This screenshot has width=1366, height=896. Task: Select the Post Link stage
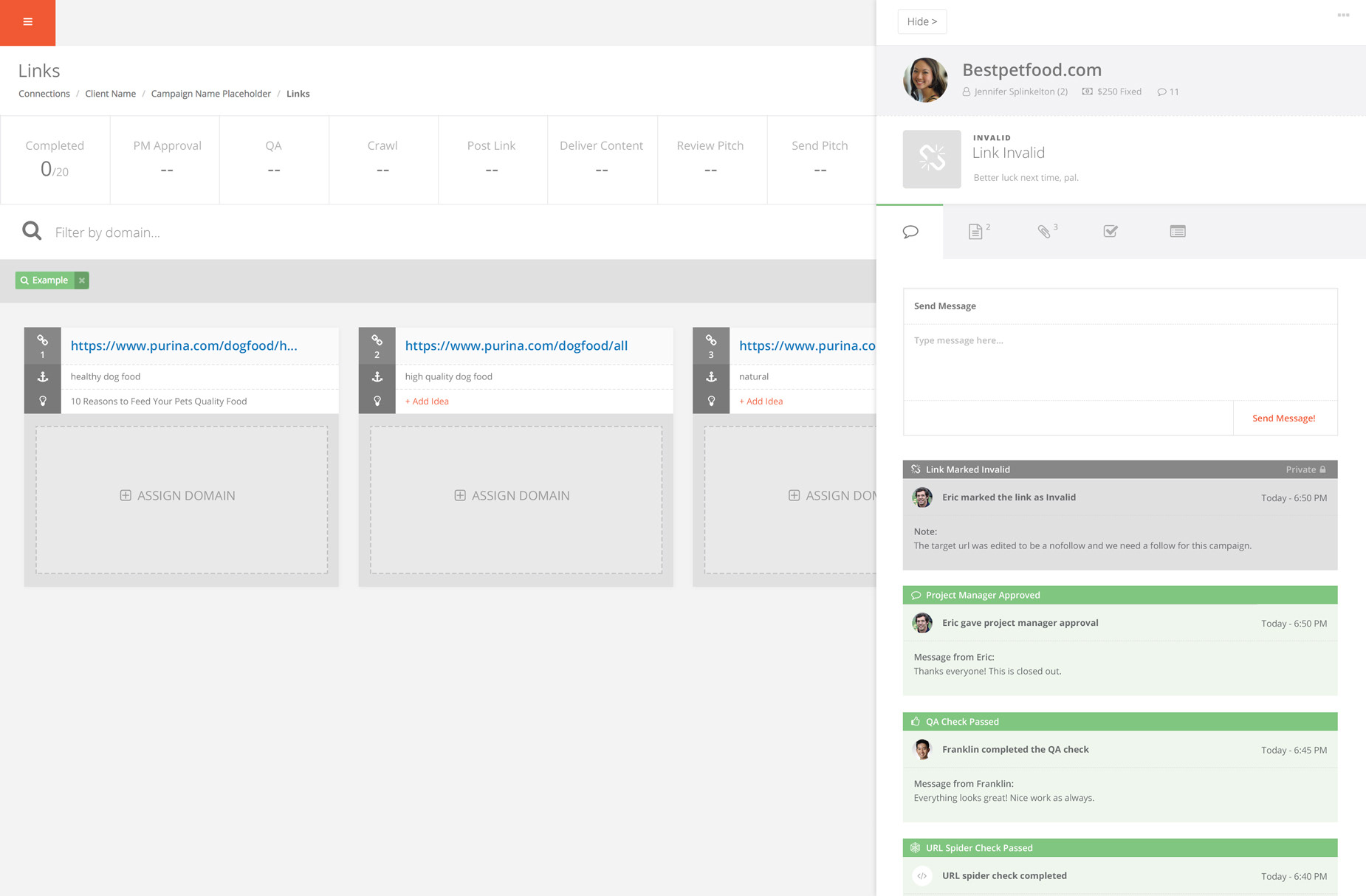tap(491, 159)
